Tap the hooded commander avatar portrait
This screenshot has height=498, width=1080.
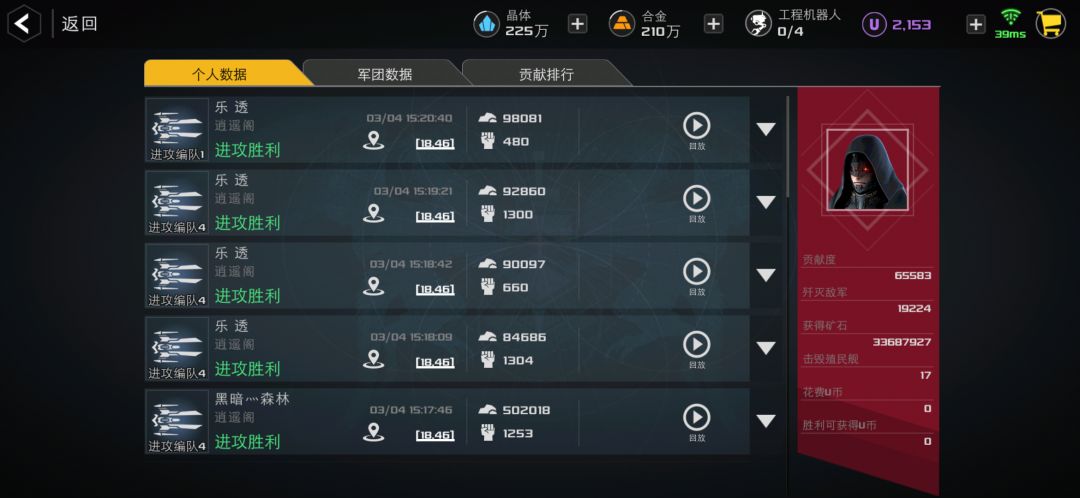point(867,169)
